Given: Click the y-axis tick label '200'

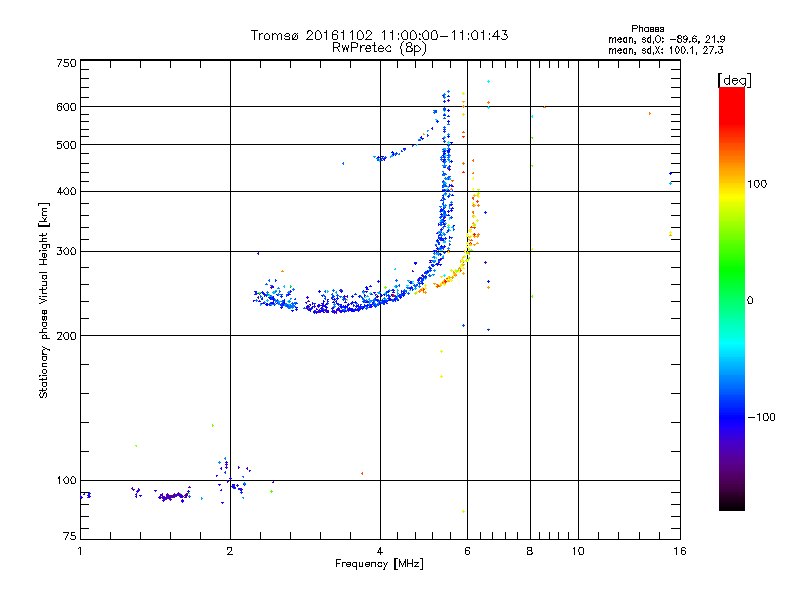Looking at the screenshot, I should 66,336.
